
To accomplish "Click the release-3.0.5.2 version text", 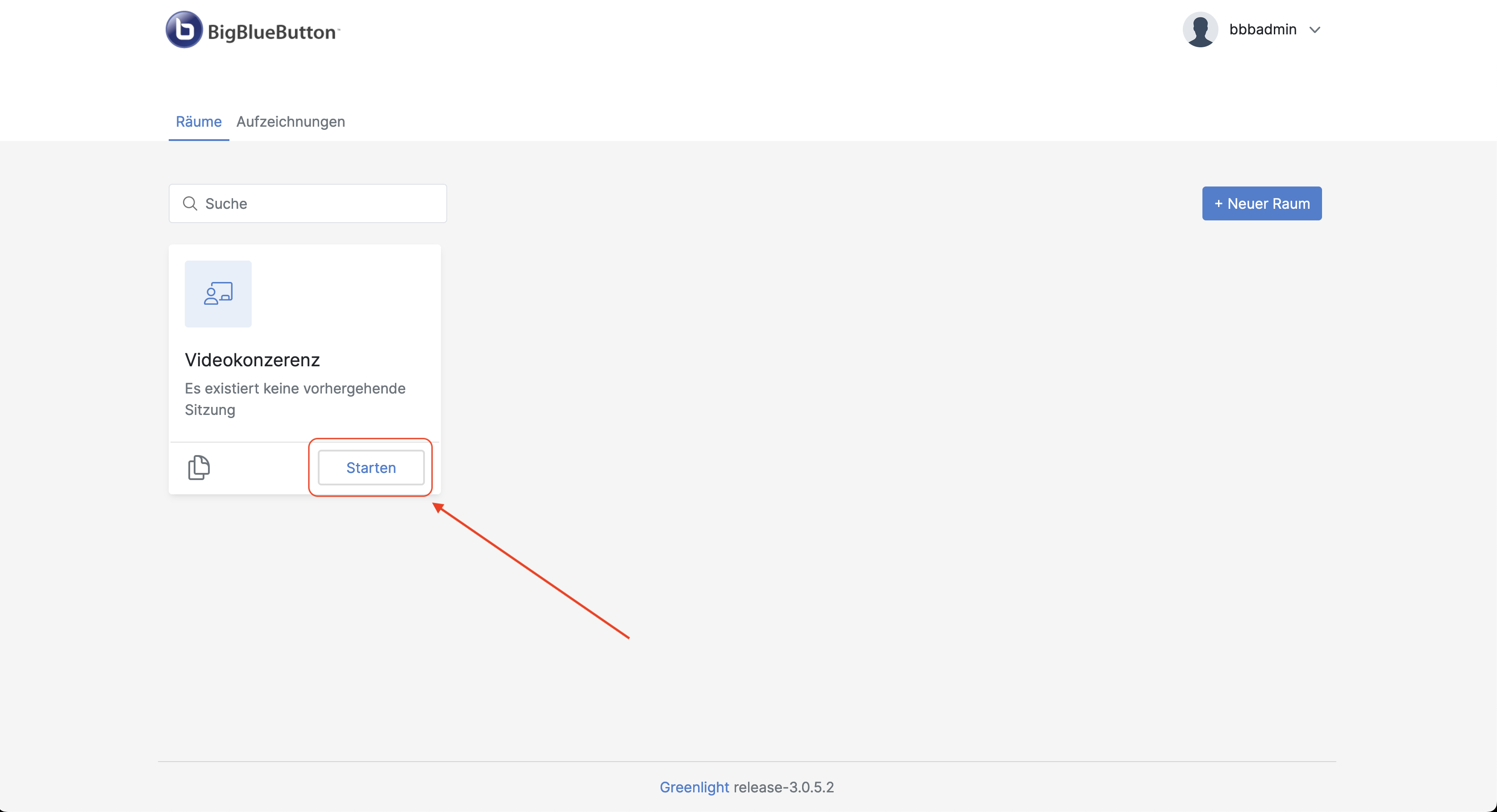I will click(783, 787).
